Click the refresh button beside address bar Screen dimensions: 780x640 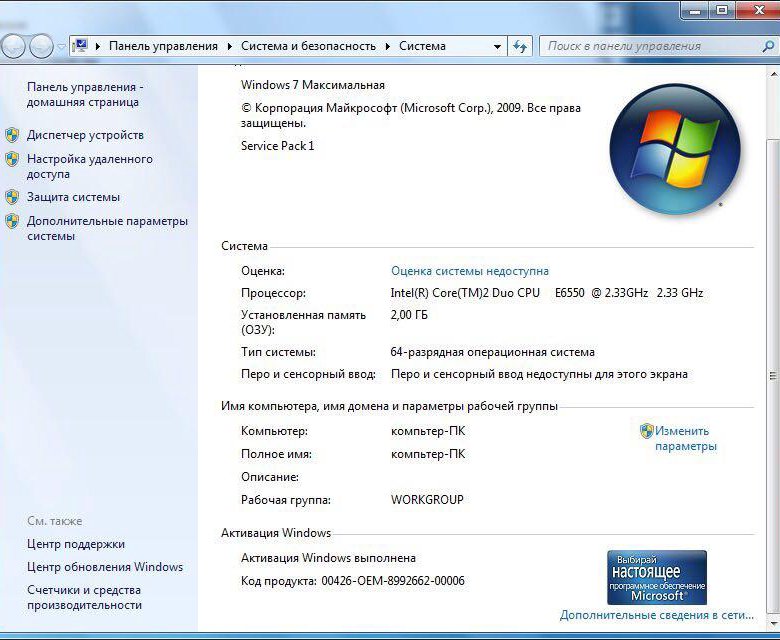pos(520,46)
